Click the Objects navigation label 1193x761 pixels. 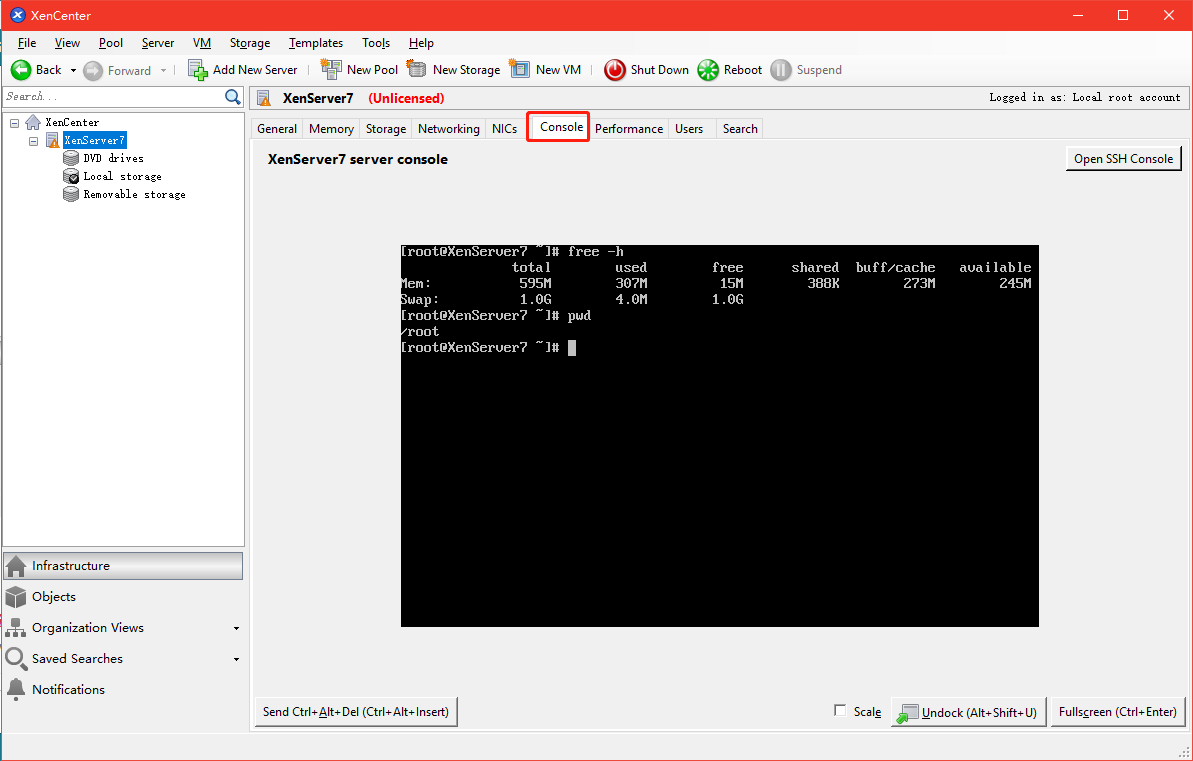tap(54, 597)
